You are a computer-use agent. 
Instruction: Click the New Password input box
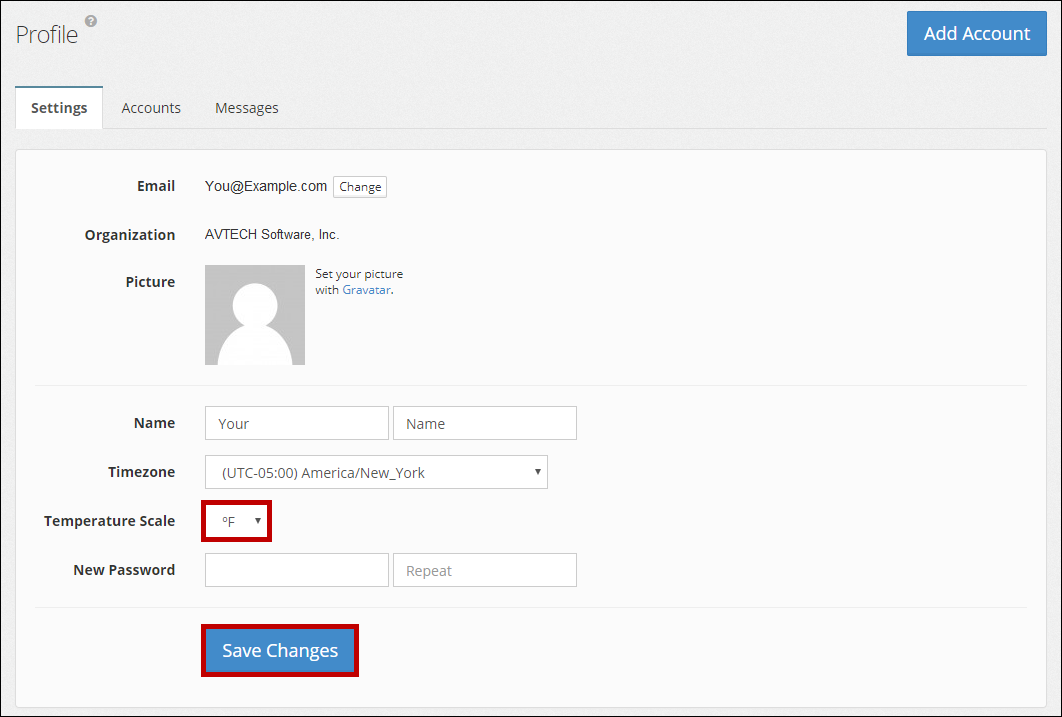pyautogui.click(x=297, y=570)
